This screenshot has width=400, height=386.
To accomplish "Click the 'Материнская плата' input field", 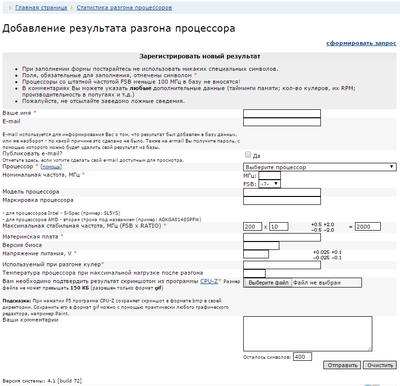I will point(282,237).
